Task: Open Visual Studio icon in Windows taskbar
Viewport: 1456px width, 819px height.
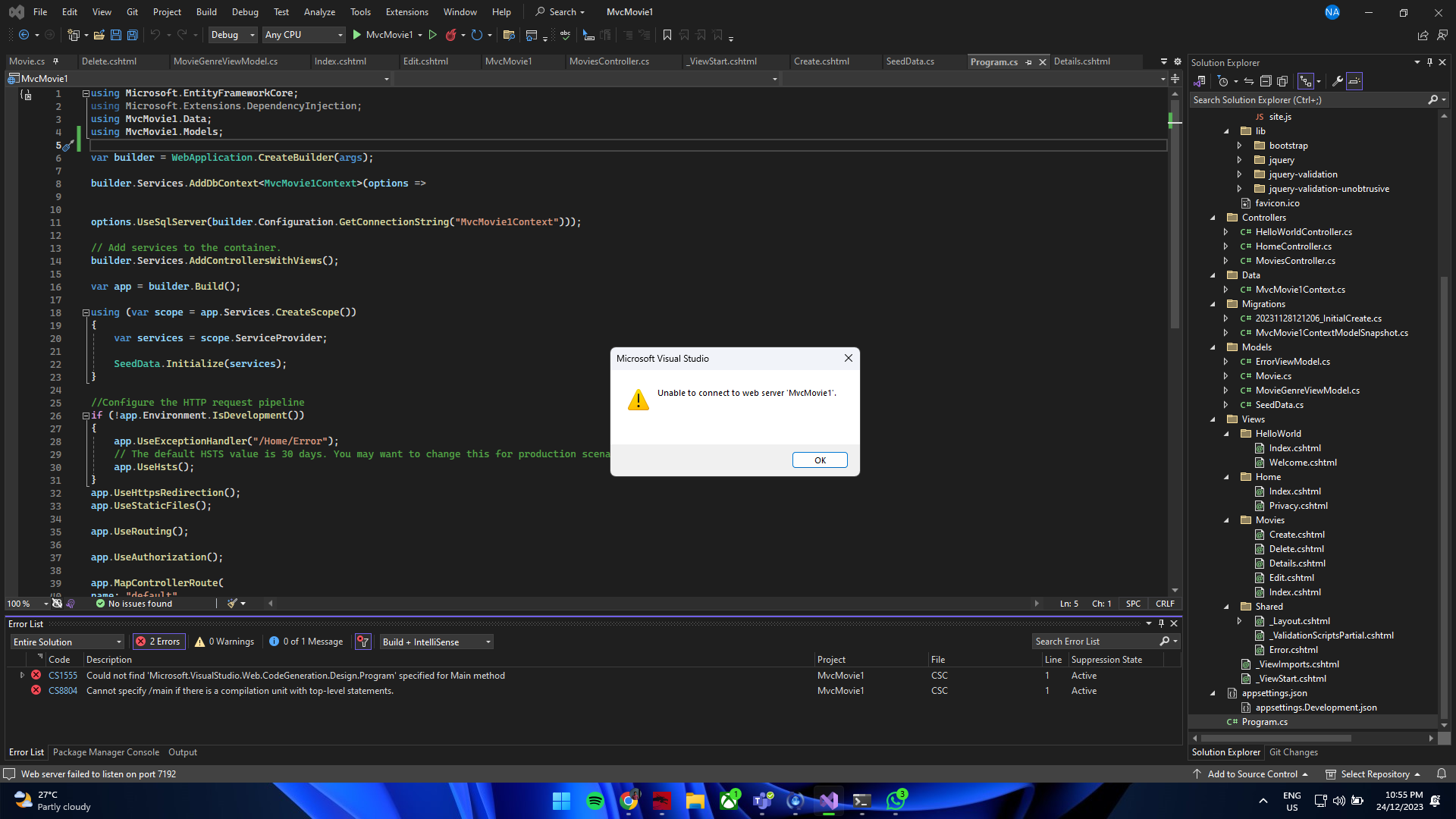Action: coord(829,800)
